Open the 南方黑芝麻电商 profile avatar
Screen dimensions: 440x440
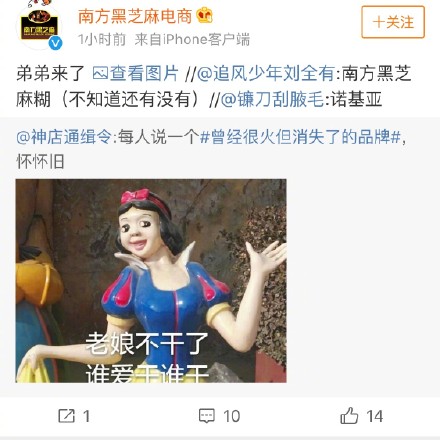point(39,27)
